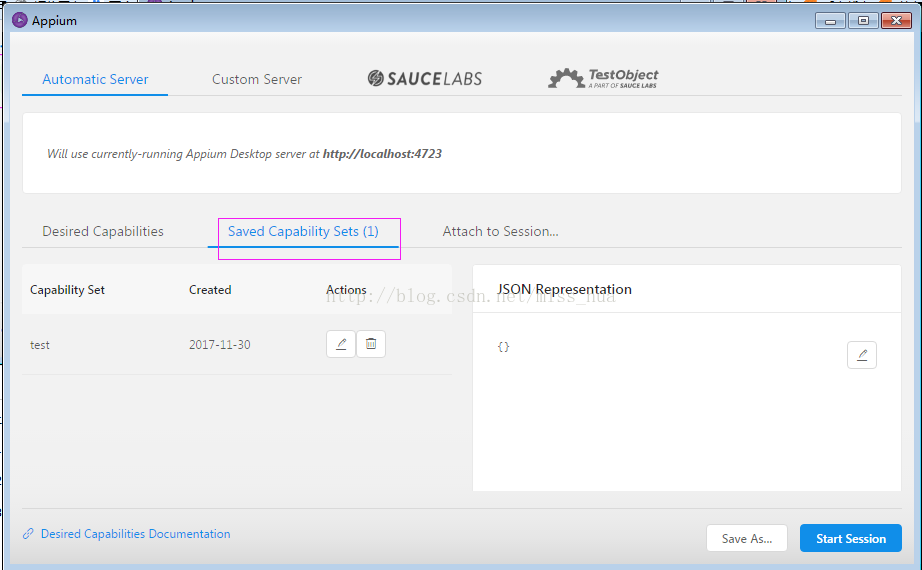Image resolution: width=922 pixels, height=570 pixels.
Task: Click the created date 2017-11-30
Action: coord(219,345)
